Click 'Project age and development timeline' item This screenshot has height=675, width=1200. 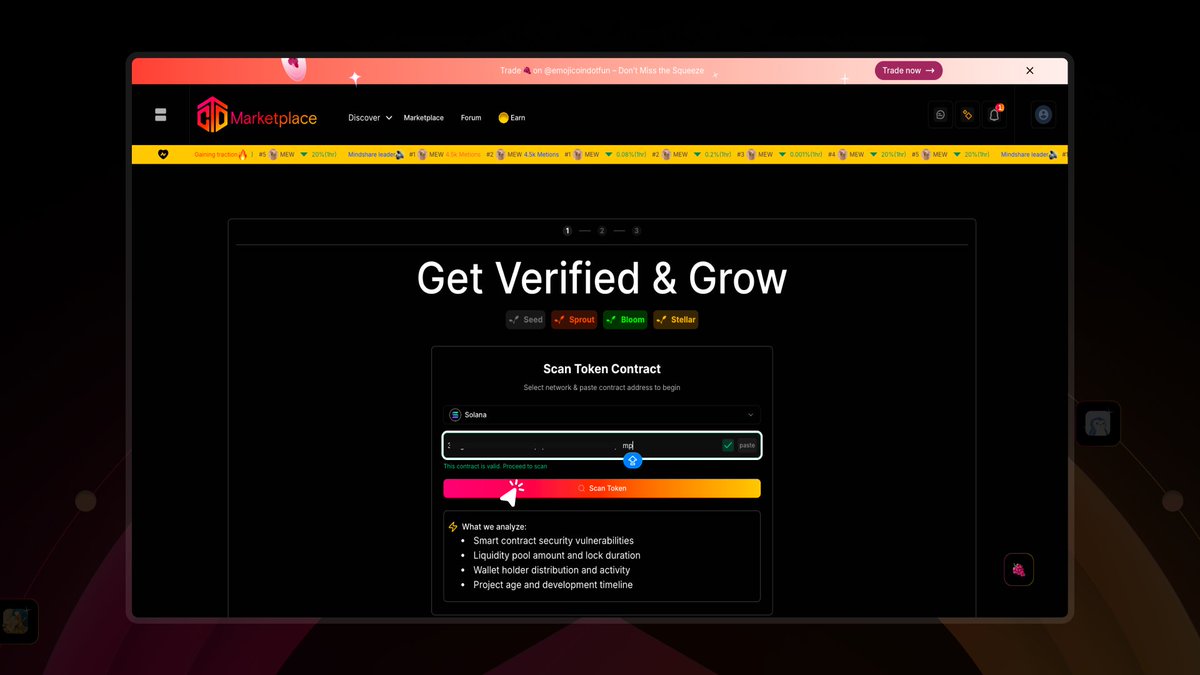(553, 585)
